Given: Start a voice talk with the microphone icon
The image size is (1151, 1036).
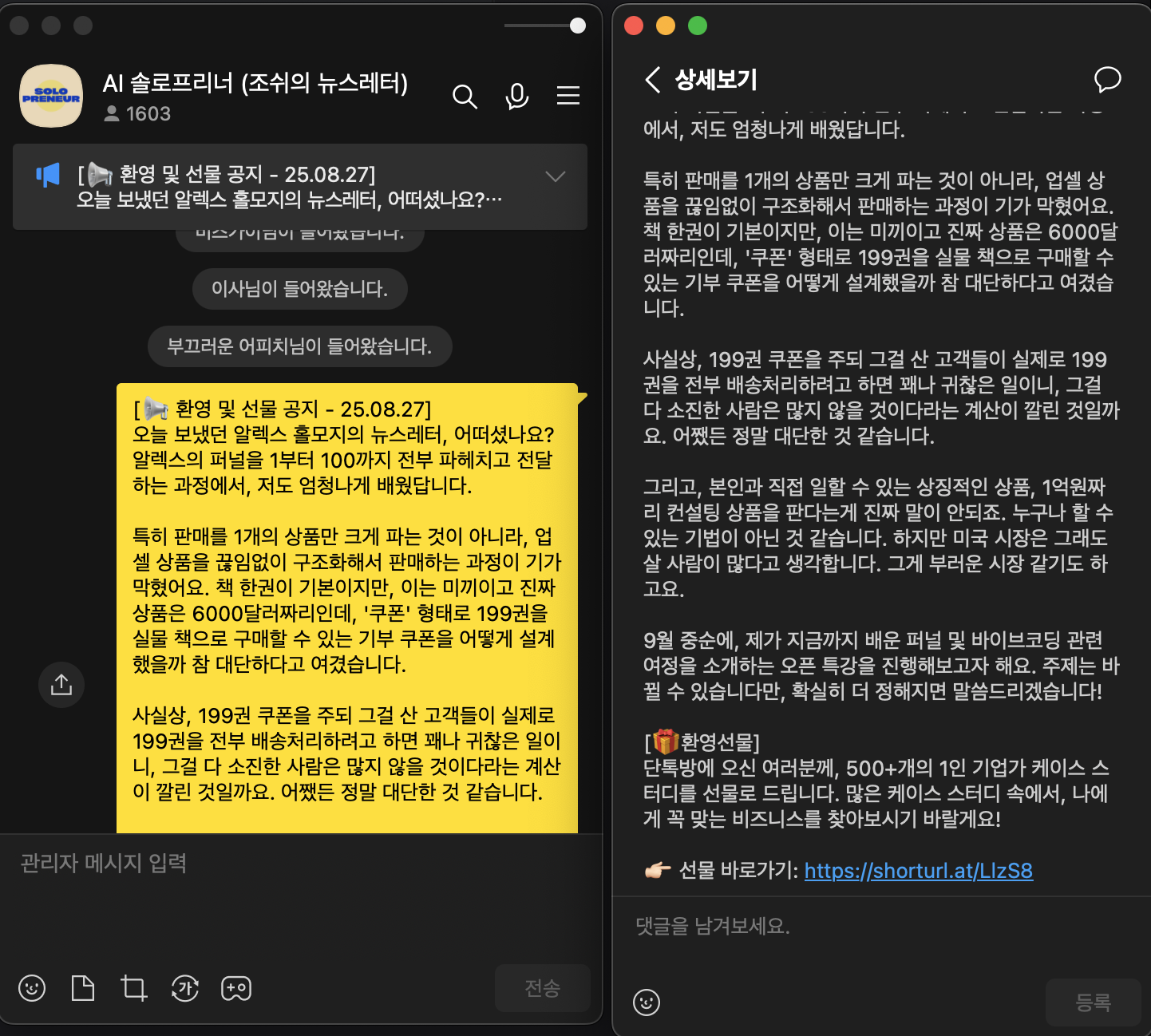Looking at the screenshot, I should pos(516,97).
